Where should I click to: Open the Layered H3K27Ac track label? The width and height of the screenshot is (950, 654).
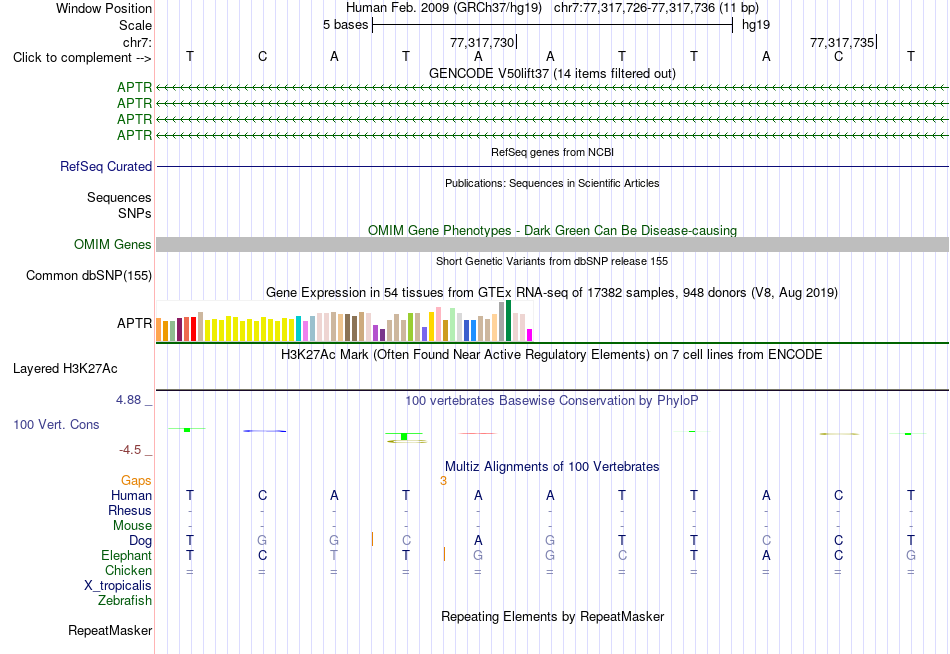(x=65, y=369)
